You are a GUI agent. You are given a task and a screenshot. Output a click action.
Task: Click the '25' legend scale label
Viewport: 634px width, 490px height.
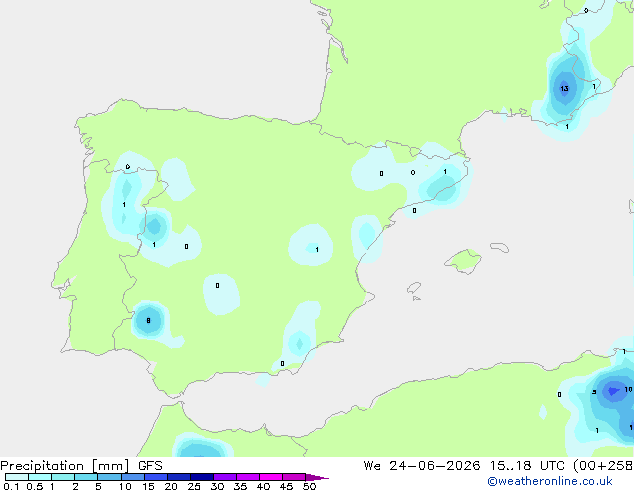(194, 486)
